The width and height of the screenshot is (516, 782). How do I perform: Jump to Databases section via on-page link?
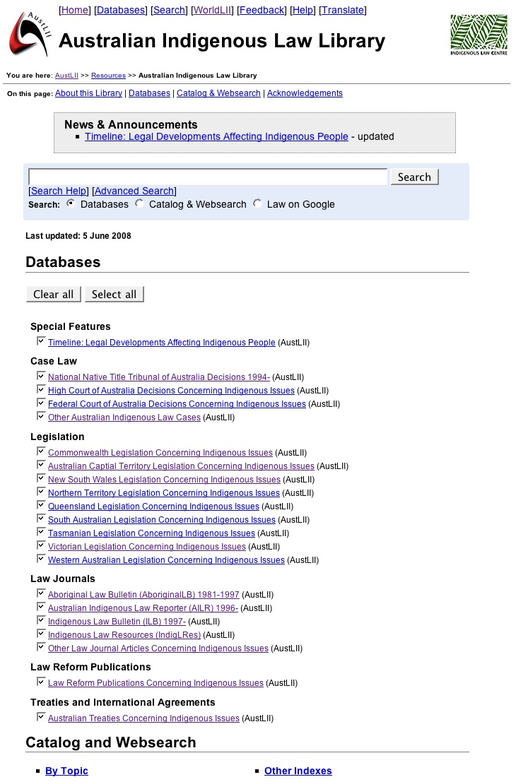point(150,93)
